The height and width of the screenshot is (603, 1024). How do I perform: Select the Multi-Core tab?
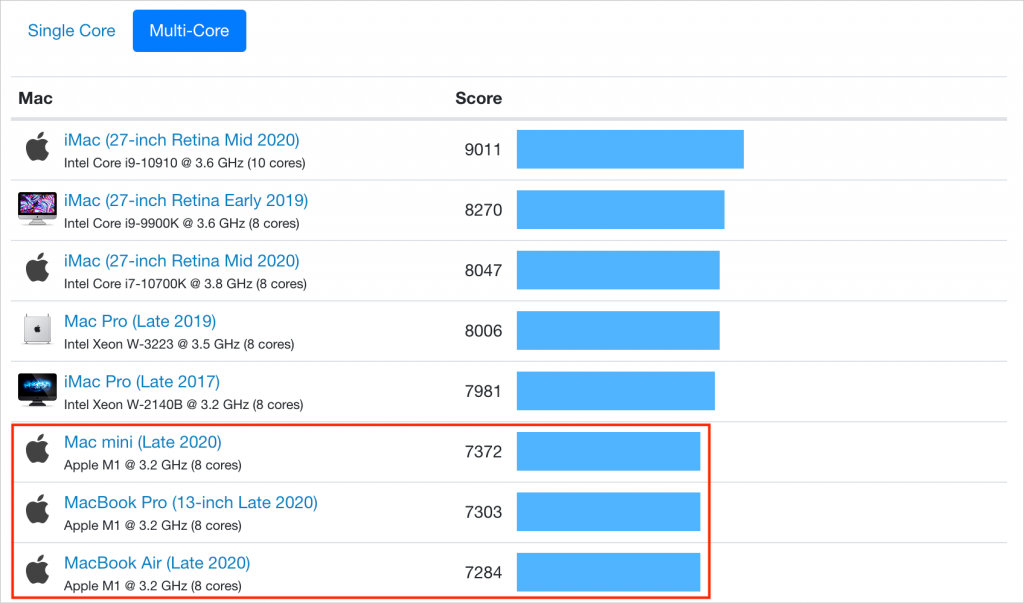[189, 31]
